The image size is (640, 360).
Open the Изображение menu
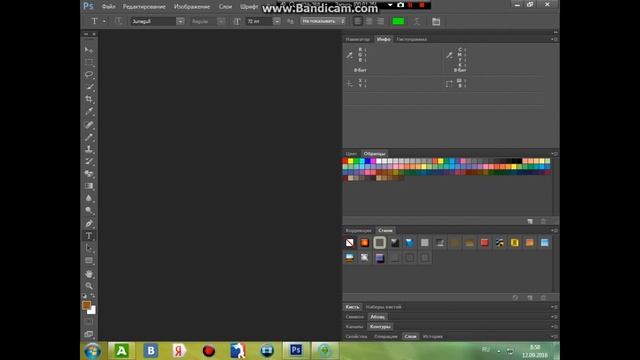[192, 7]
